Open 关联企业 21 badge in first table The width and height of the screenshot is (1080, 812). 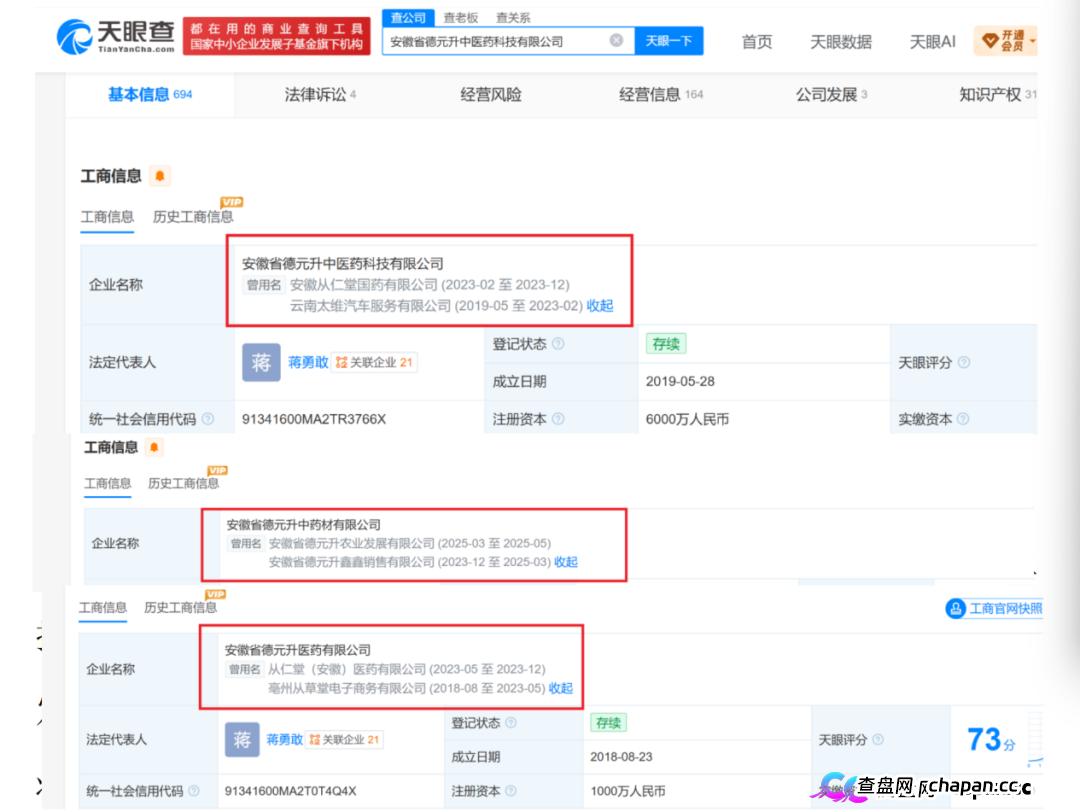[x=375, y=362]
